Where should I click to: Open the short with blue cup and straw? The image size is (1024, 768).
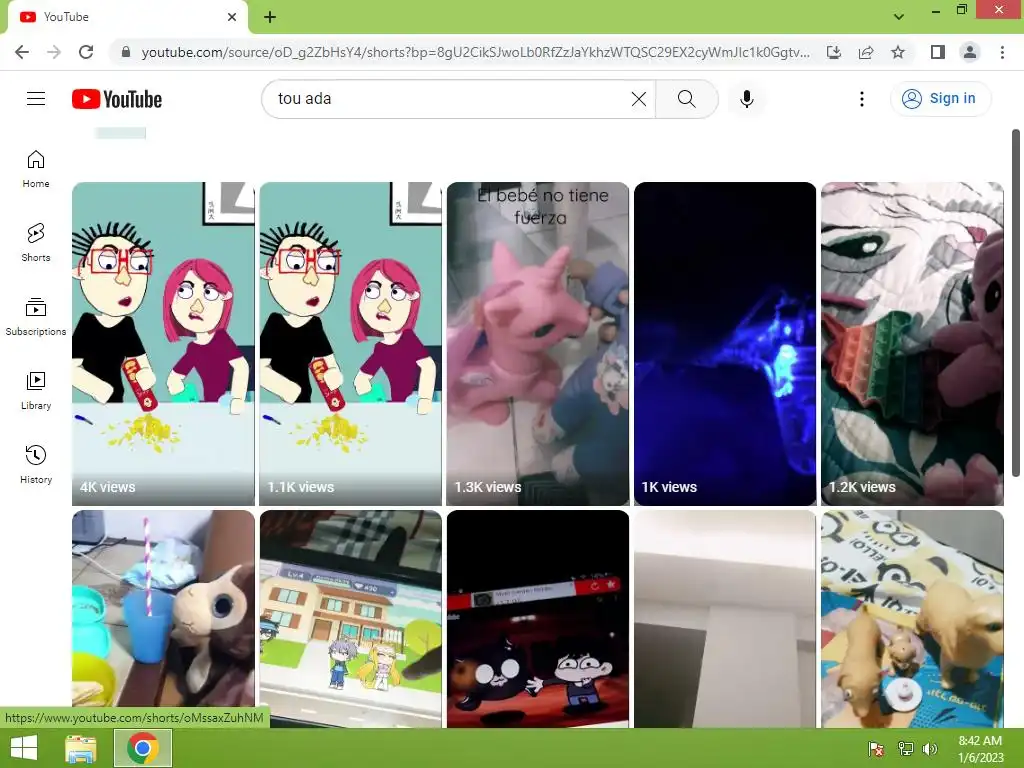(163, 618)
